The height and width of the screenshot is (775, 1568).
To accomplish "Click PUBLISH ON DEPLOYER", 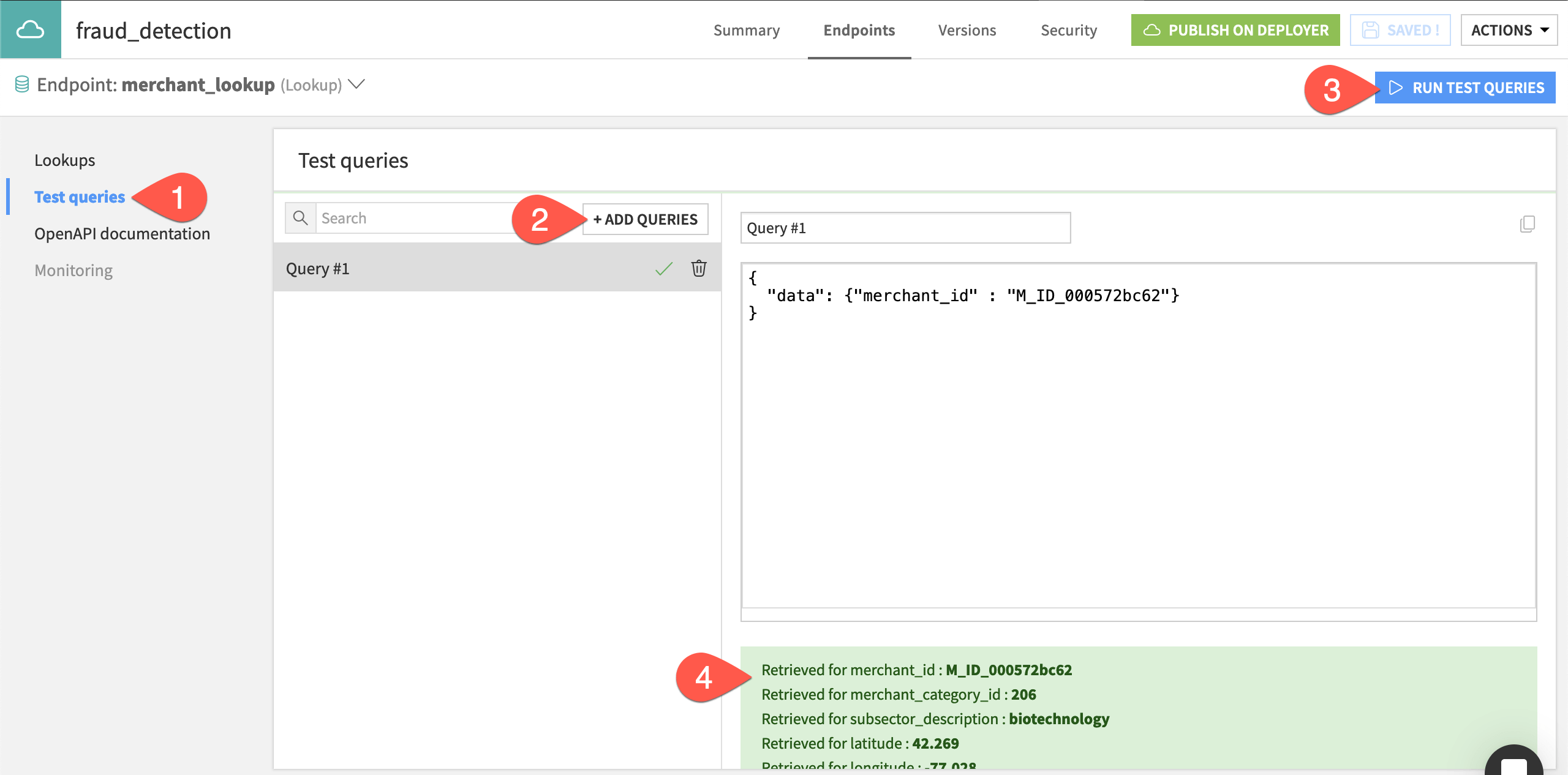I will tap(1235, 29).
